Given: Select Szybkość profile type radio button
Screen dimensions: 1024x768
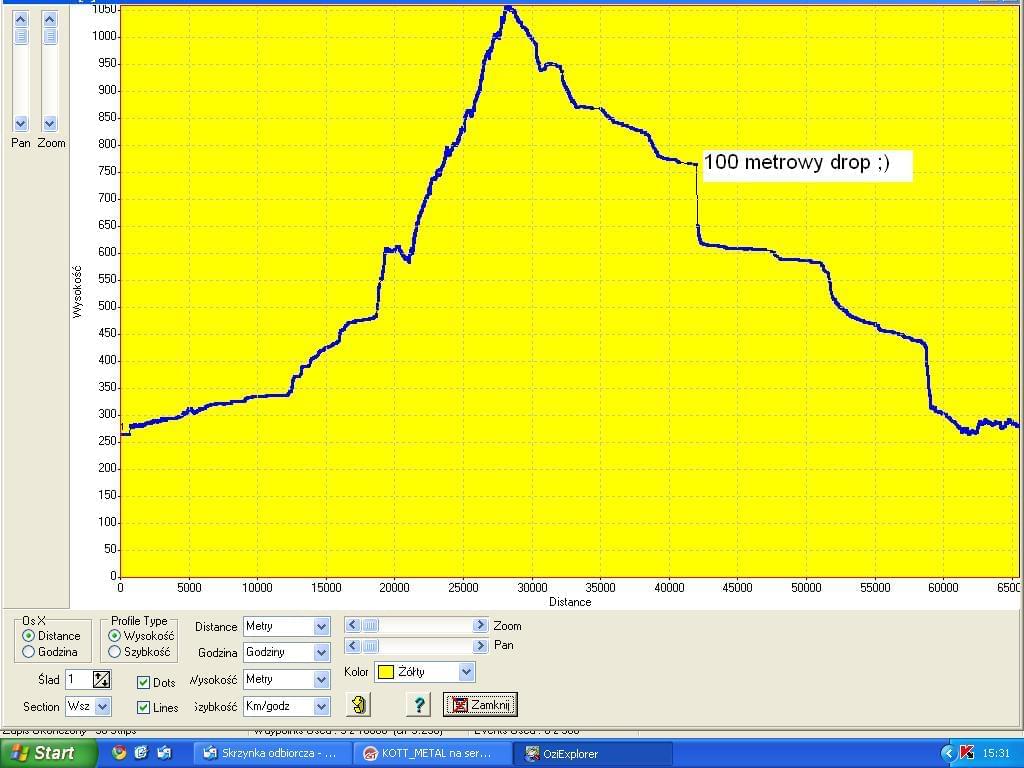Looking at the screenshot, I should [115, 652].
